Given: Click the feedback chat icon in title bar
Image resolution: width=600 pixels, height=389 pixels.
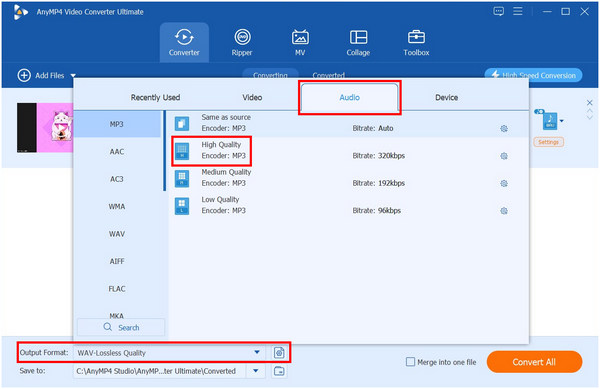Looking at the screenshot, I should click(498, 11).
